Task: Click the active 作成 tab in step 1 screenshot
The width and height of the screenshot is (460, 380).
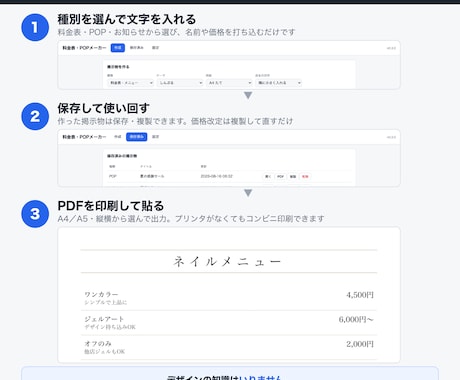Action: pos(118,48)
